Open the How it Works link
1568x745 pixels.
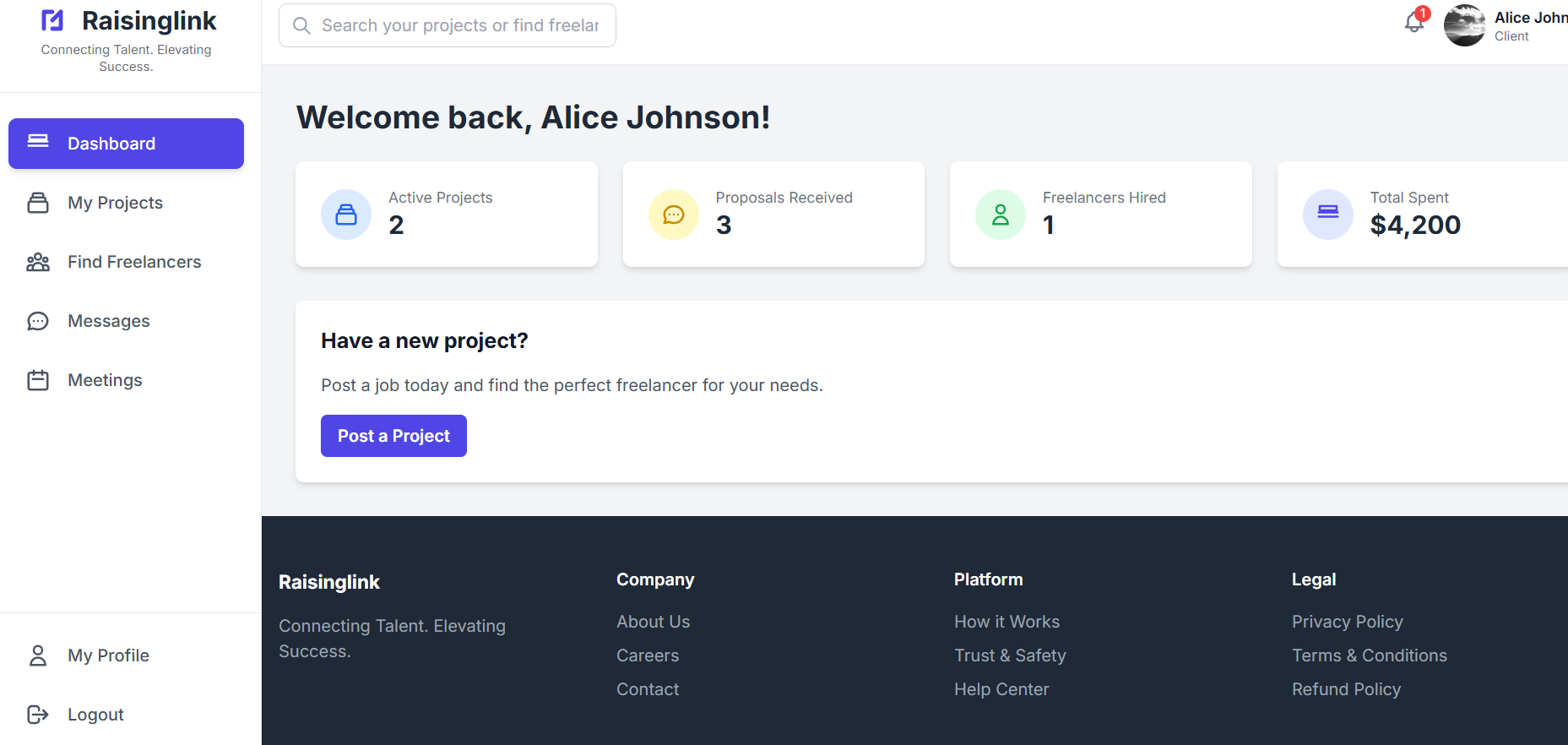tap(1007, 622)
